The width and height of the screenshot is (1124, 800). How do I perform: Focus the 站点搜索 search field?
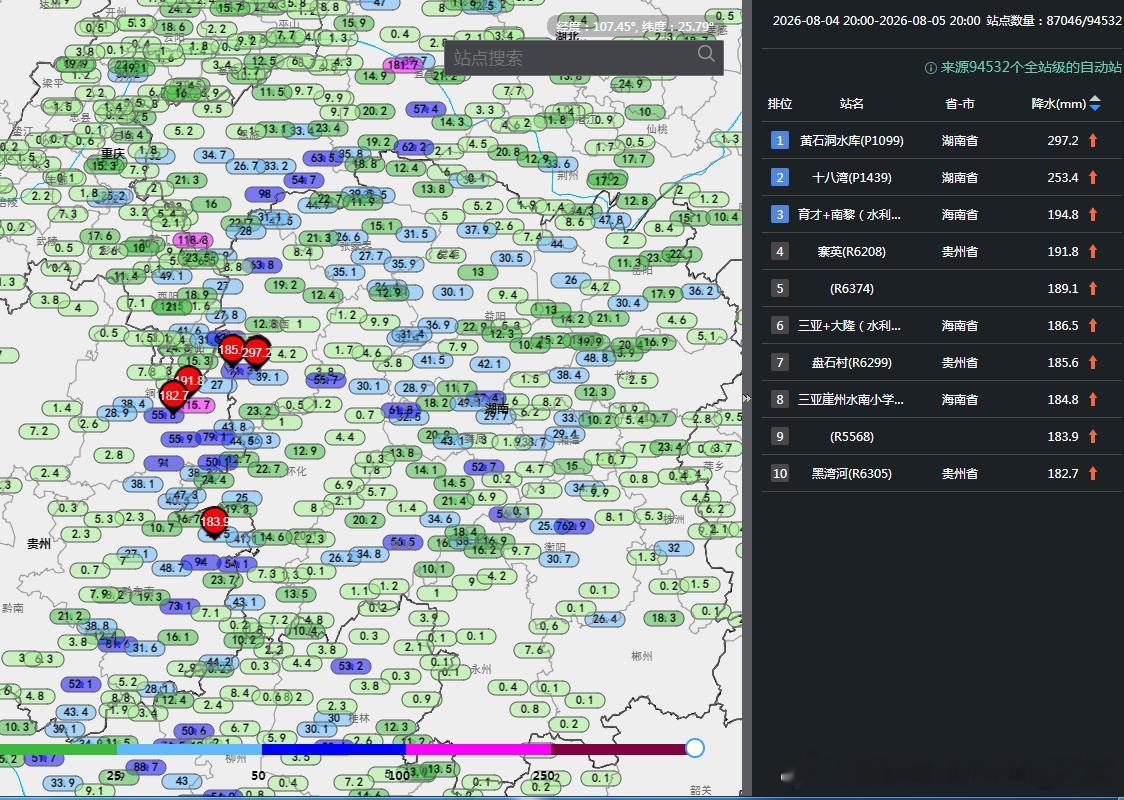pos(584,58)
